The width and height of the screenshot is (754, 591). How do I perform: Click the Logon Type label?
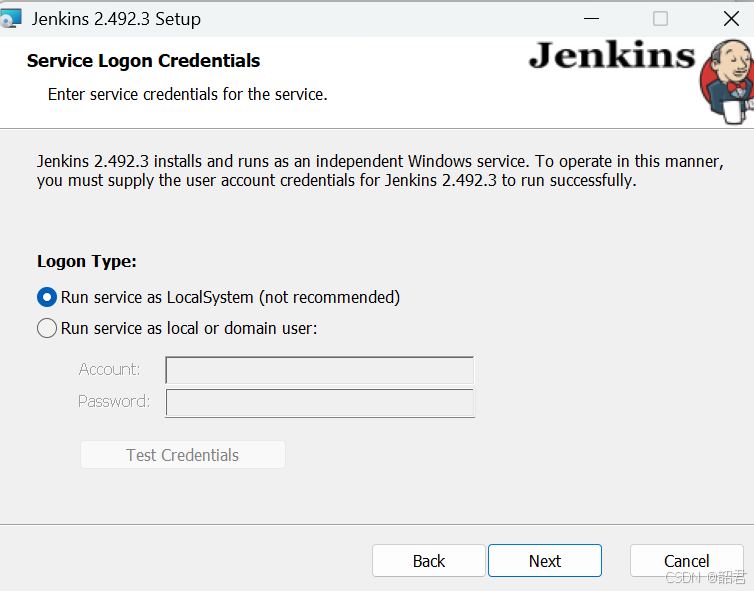point(87,262)
